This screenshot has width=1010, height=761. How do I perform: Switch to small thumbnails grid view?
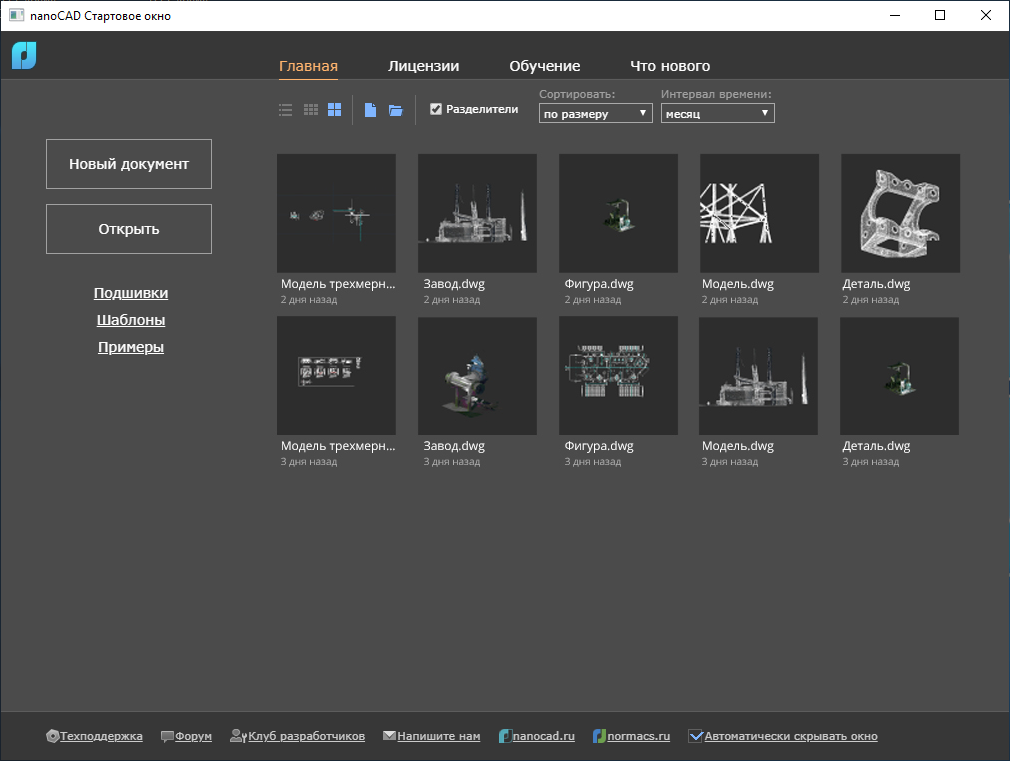pos(311,110)
